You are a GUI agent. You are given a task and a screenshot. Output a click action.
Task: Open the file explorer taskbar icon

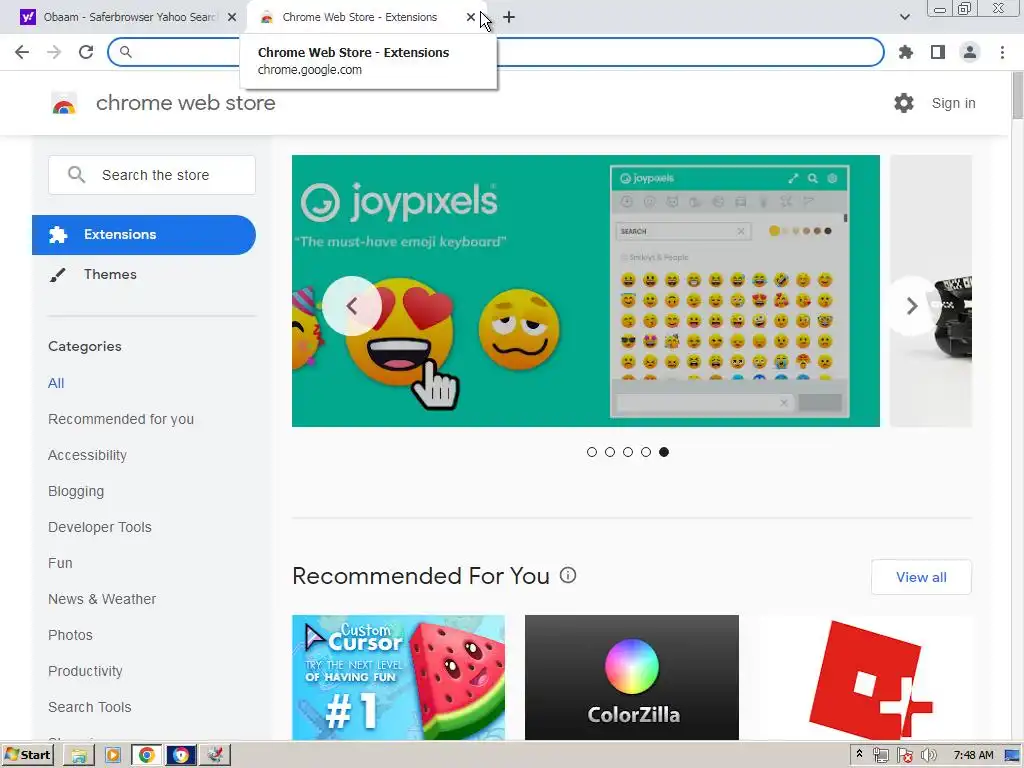tap(78, 756)
